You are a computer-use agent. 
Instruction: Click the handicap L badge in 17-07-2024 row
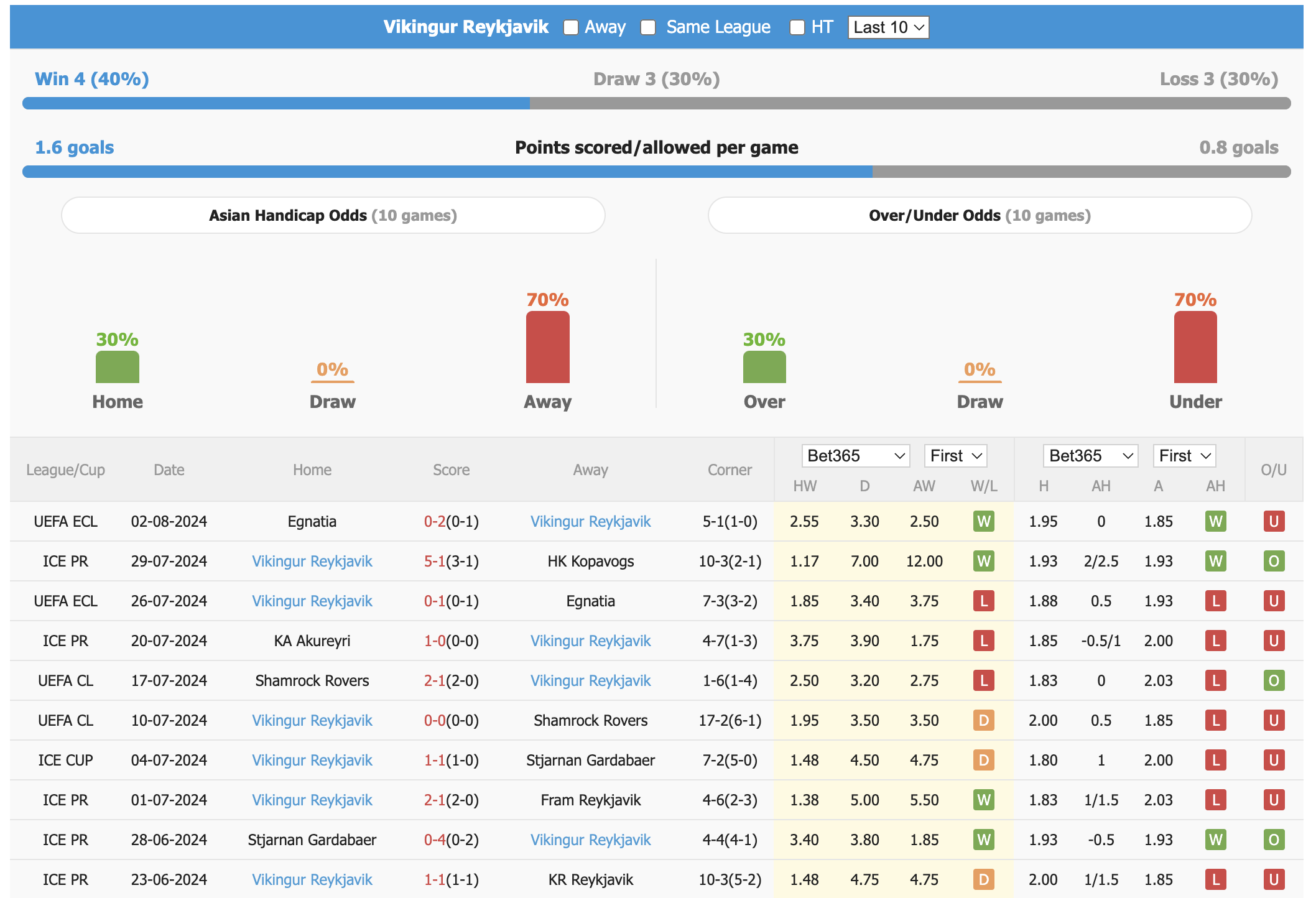(1216, 680)
